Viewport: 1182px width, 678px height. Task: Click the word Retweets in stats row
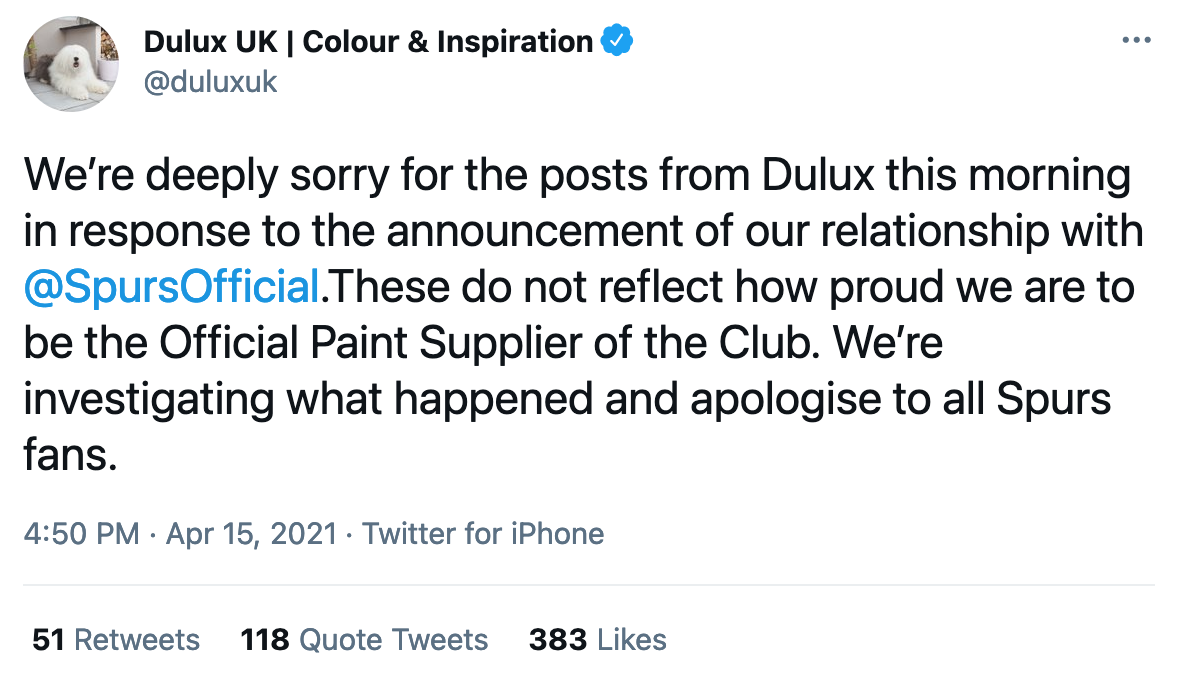(x=137, y=640)
